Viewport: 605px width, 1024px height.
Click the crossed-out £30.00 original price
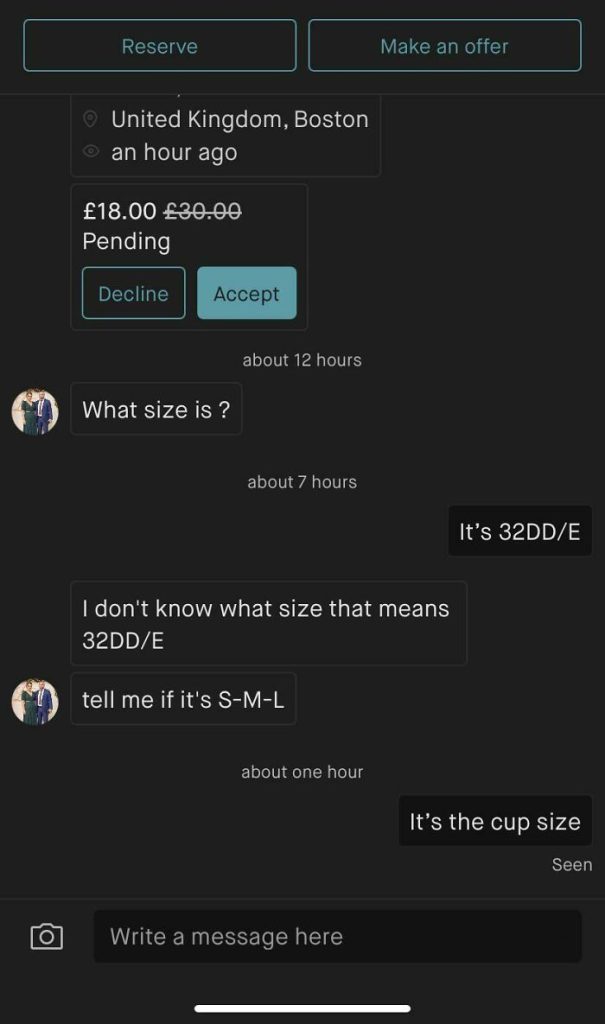pyautogui.click(x=203, y=211)
